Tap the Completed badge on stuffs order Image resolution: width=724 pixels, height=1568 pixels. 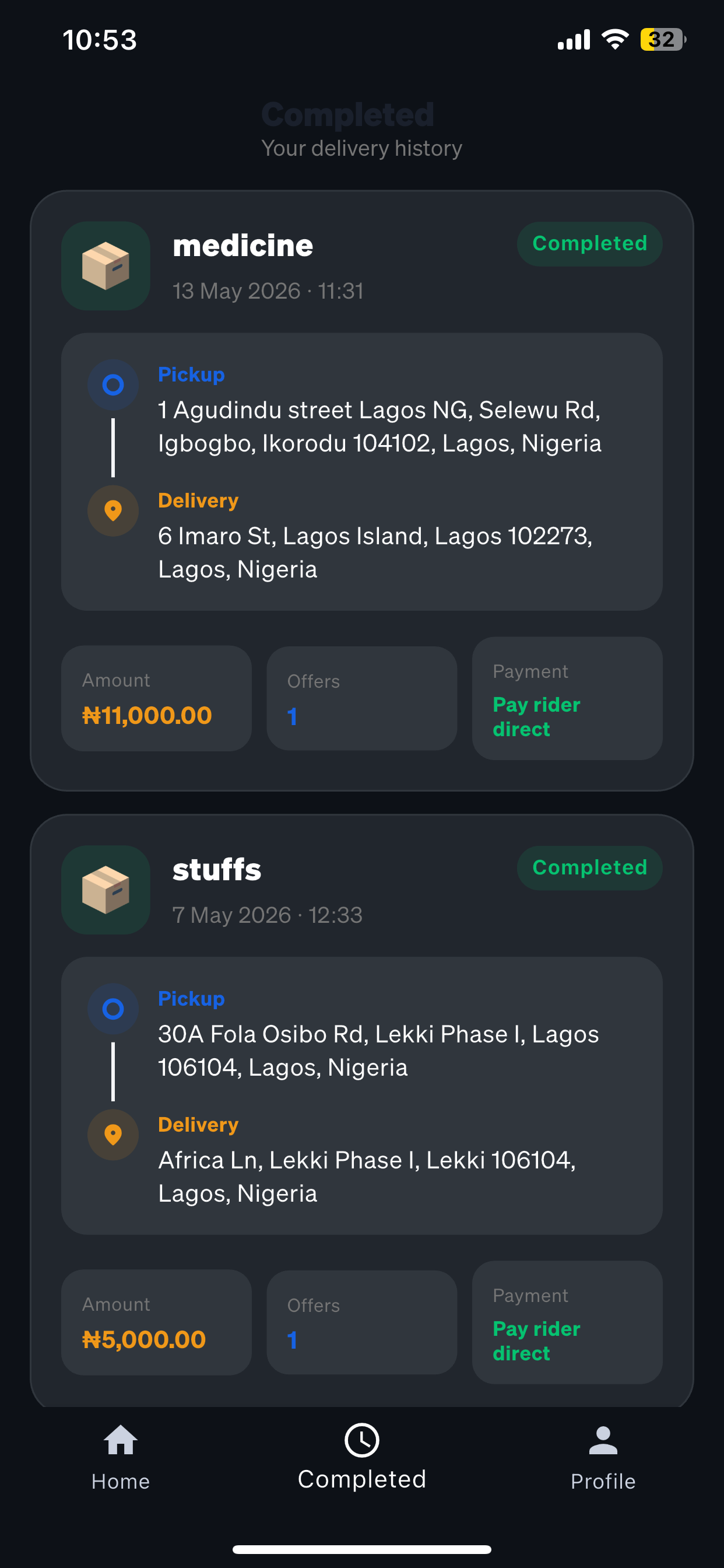pos(589,867)
